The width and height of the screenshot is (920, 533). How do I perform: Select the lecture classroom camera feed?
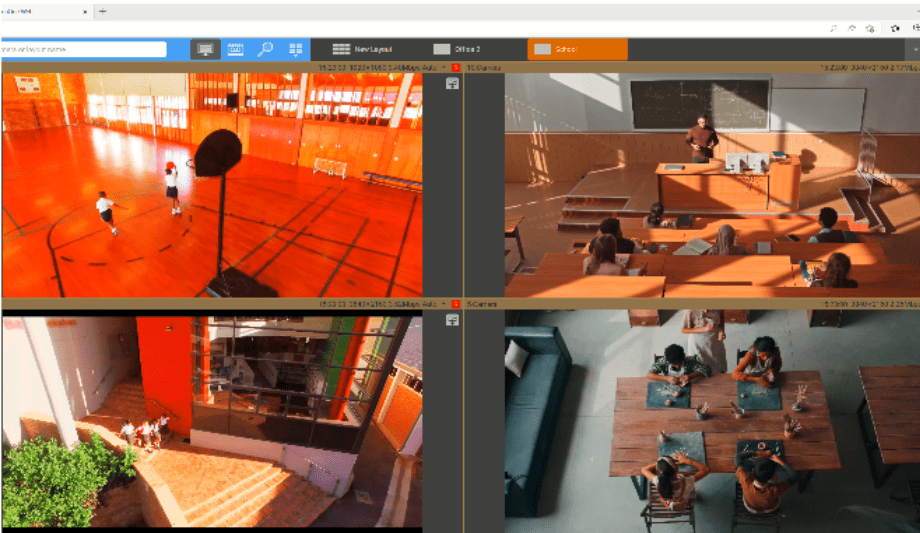coord(712,185)
